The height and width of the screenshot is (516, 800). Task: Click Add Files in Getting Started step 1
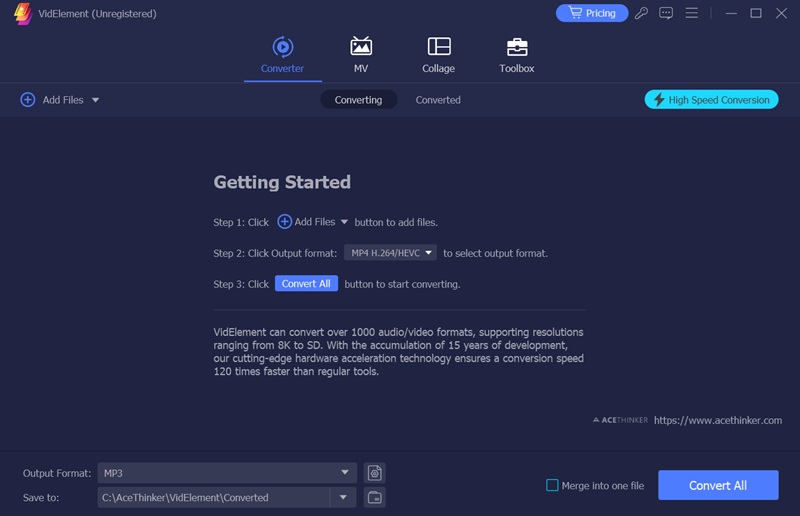(x=306, y=222)
